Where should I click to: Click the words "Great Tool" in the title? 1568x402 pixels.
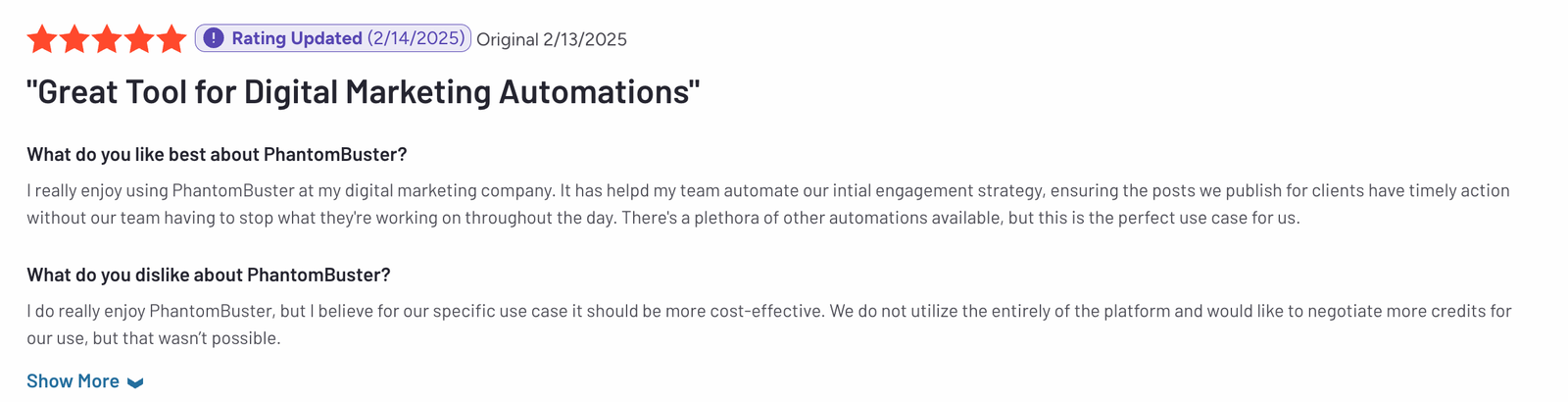tap(110, 92)
